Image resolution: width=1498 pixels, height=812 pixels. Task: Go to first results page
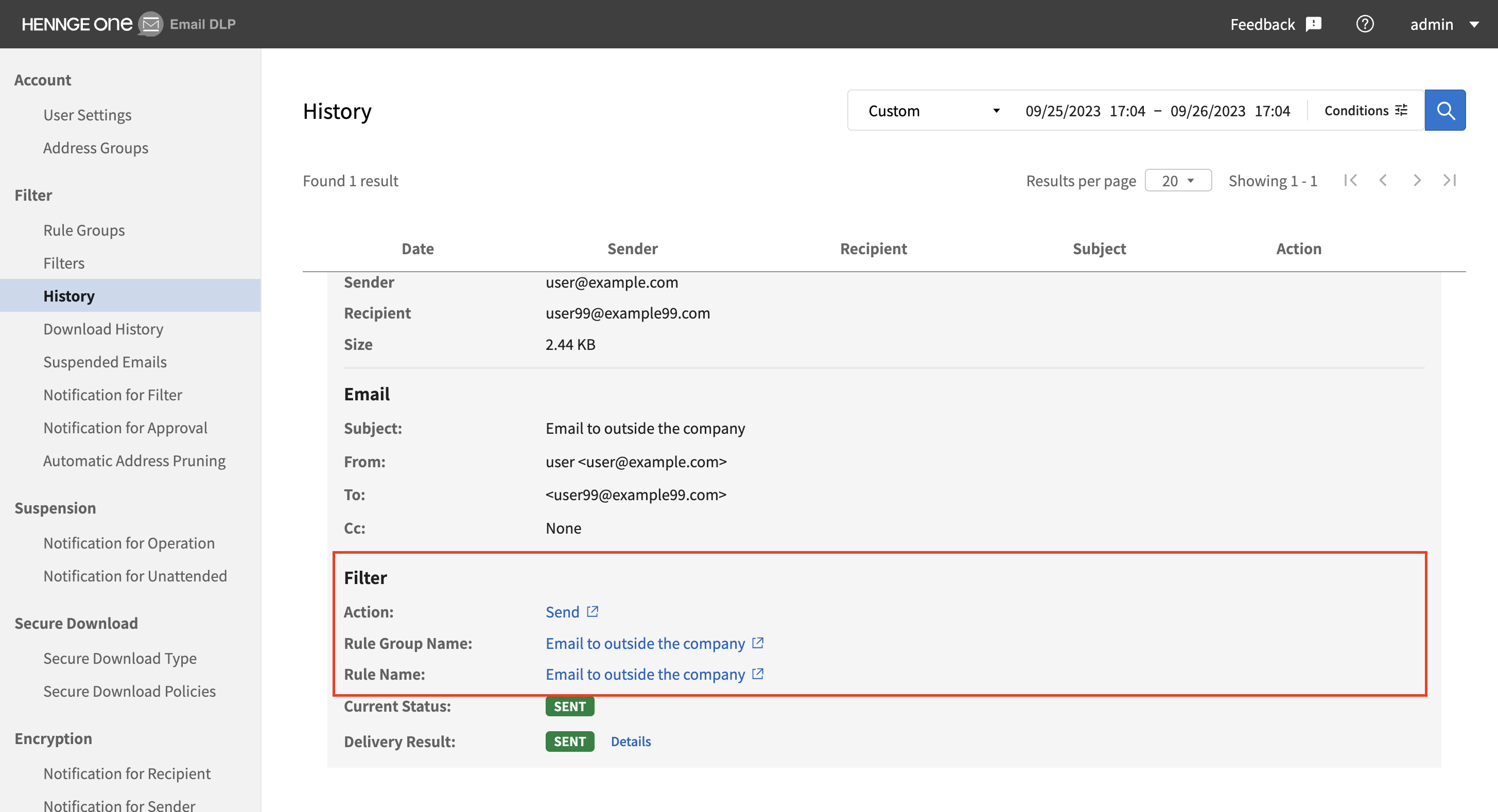[1351, 180]
